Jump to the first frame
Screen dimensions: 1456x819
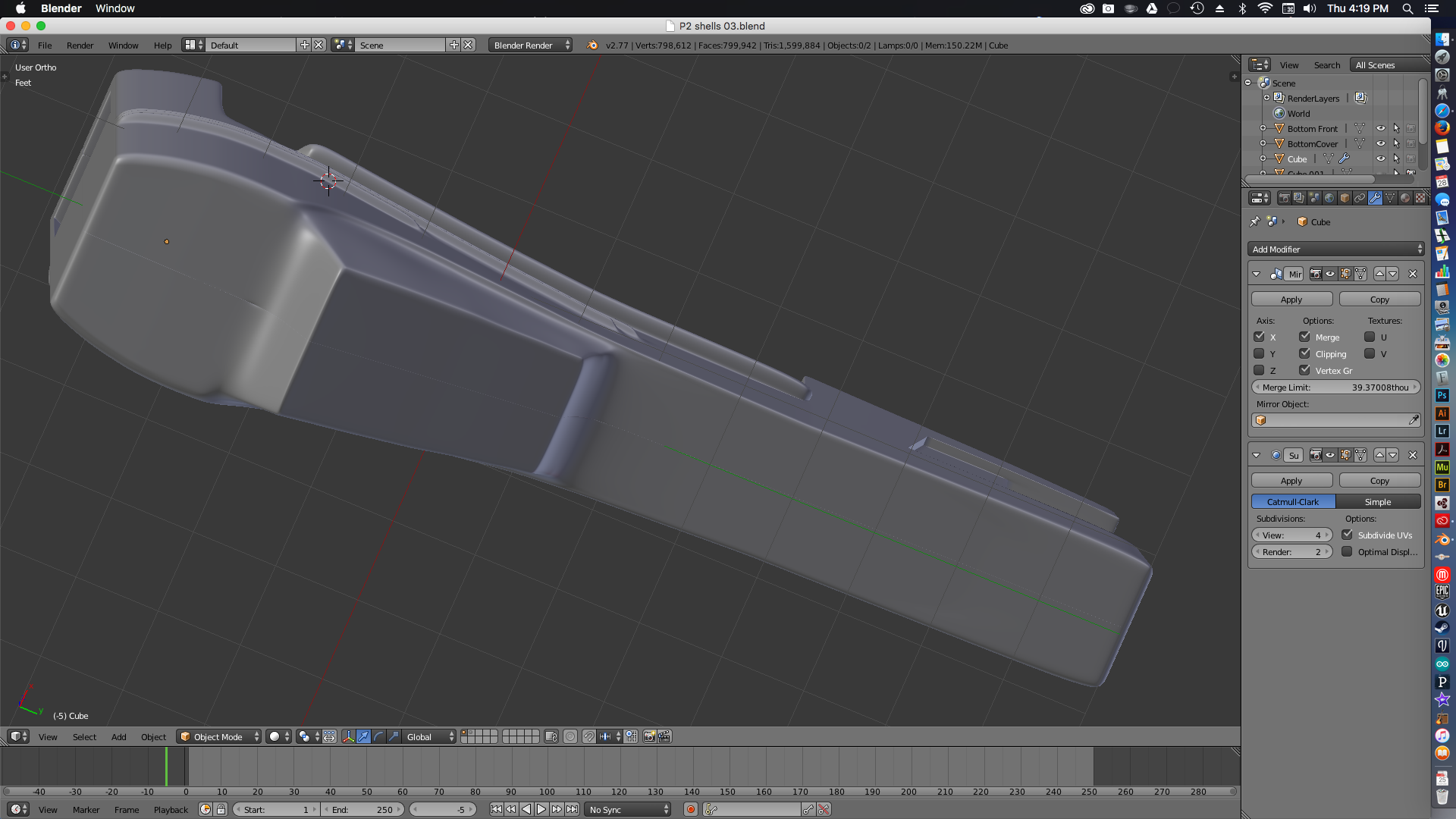(496, 809)
